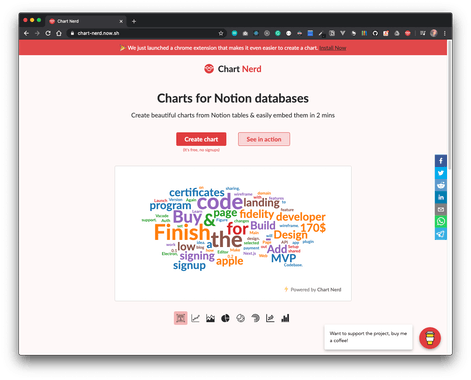Open the Chrome profile avatar
The height and width of the screenshot is (380, 471).
tap(434, 33)
